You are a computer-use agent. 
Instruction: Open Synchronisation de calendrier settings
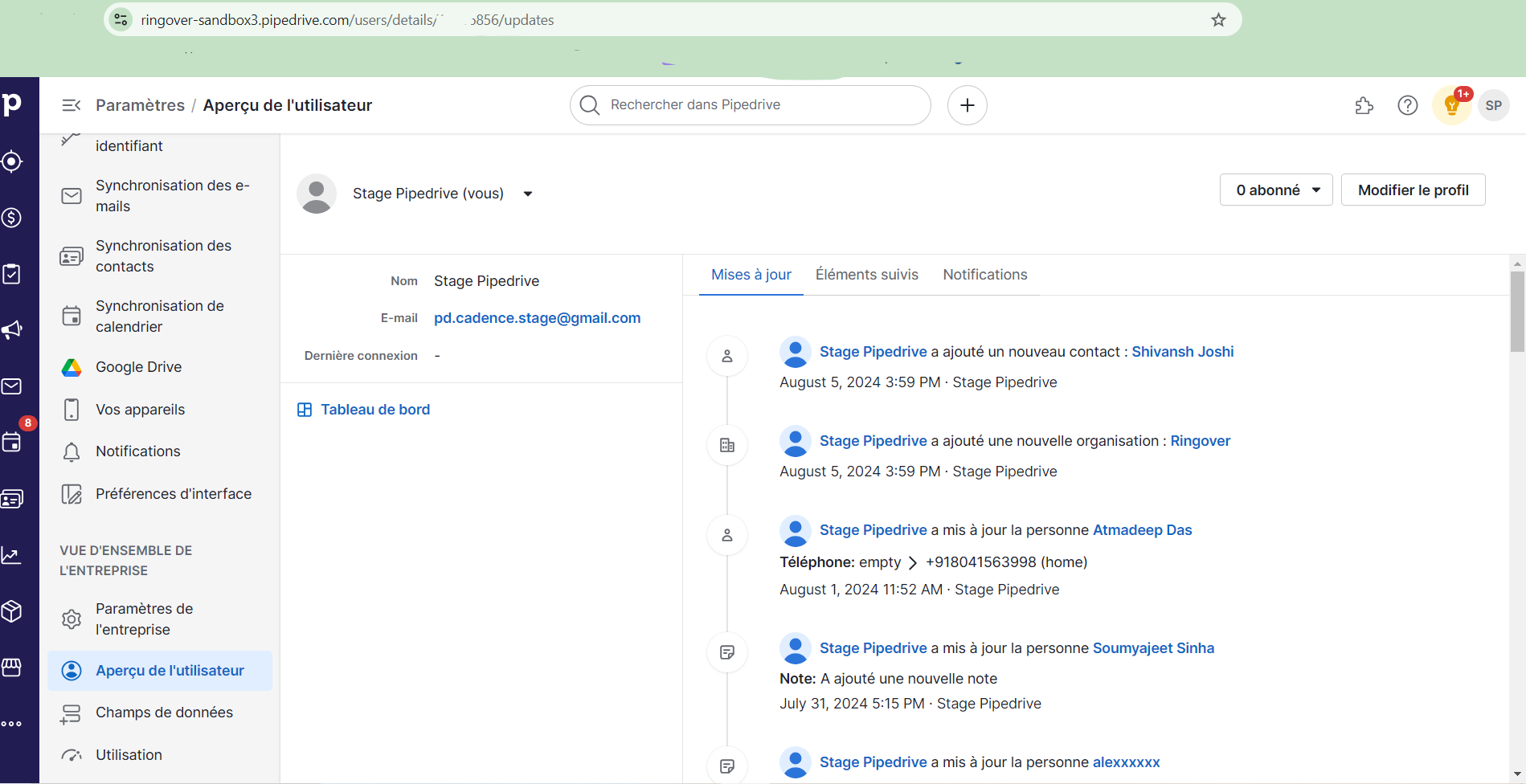[x=160, y=316]
